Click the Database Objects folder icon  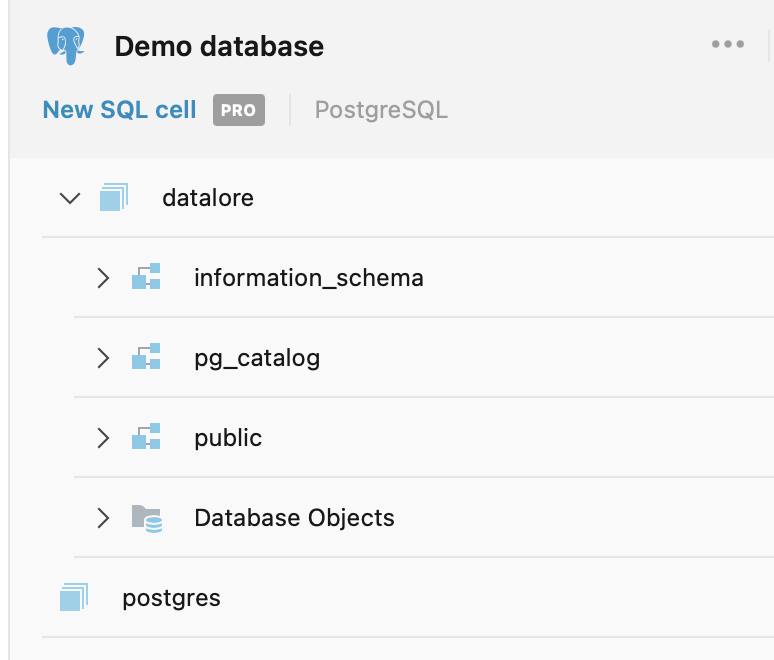(147, 518)
